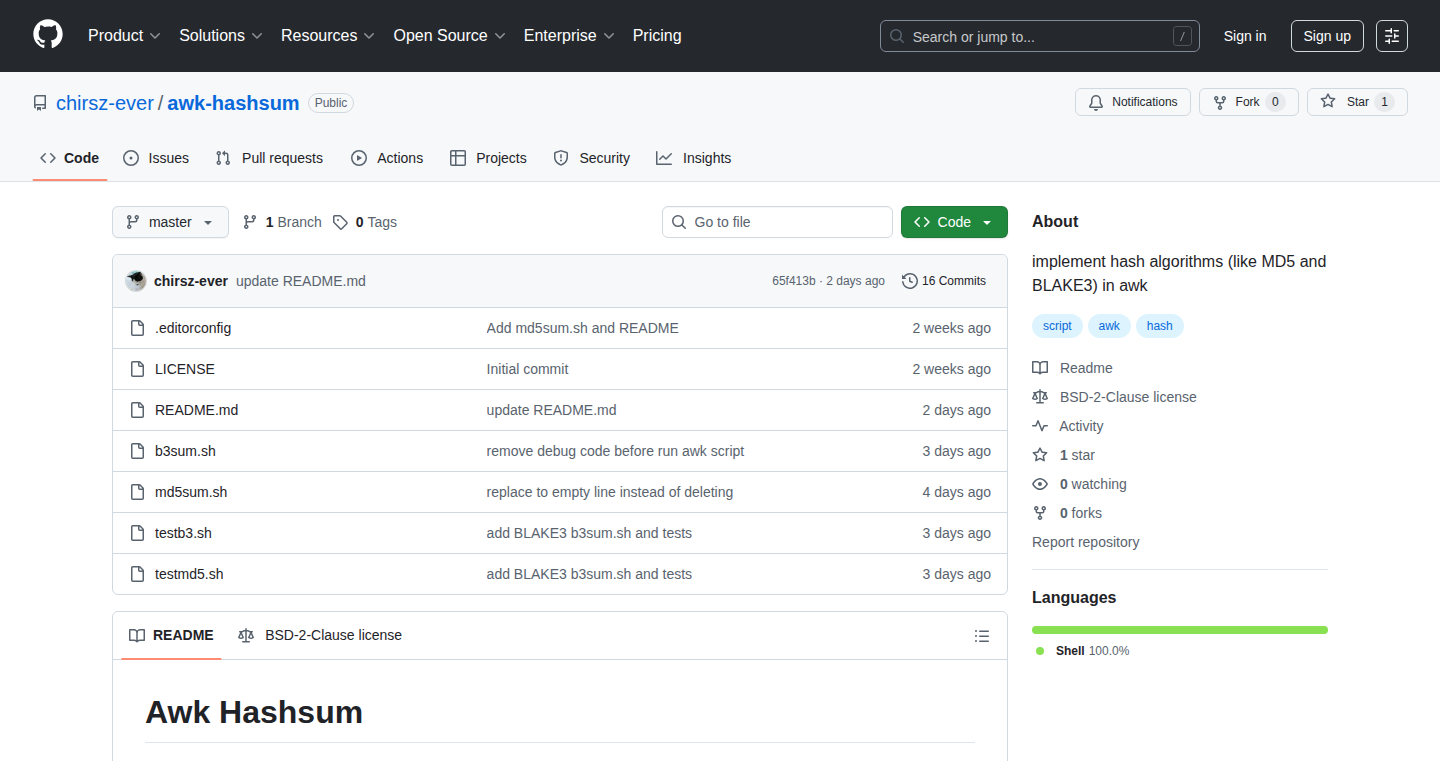1440x761 pixels.
Task: Click the fork icon next to 0 forks
Action: 1040,513
